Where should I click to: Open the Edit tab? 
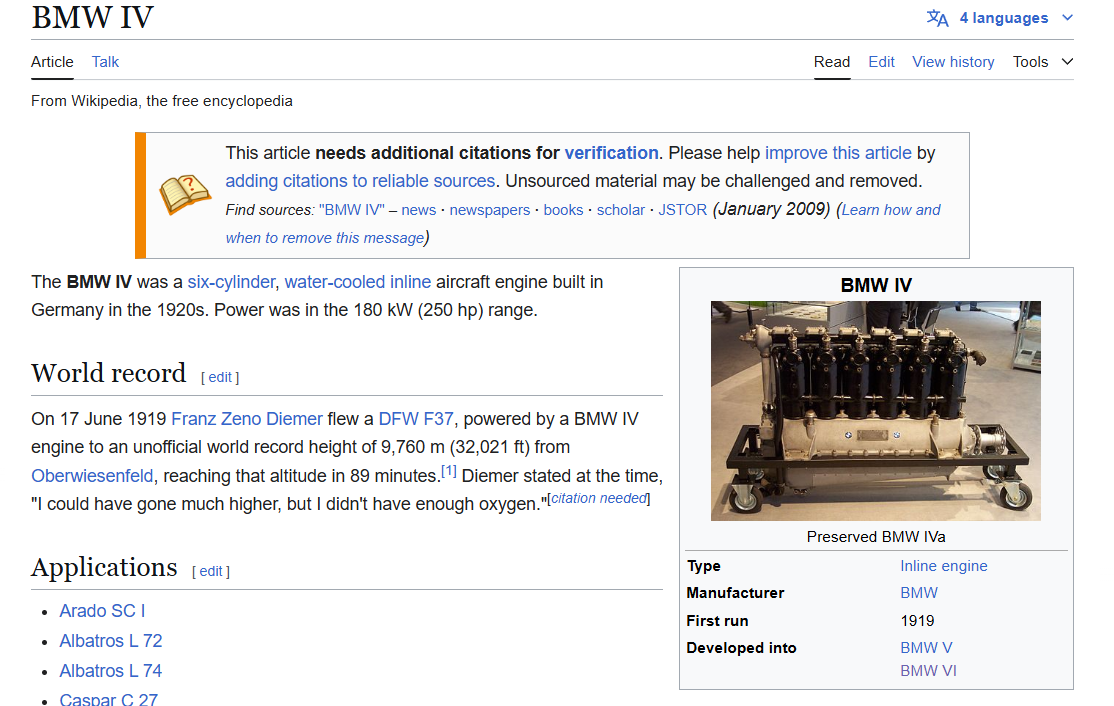click(x=881, y=62)
